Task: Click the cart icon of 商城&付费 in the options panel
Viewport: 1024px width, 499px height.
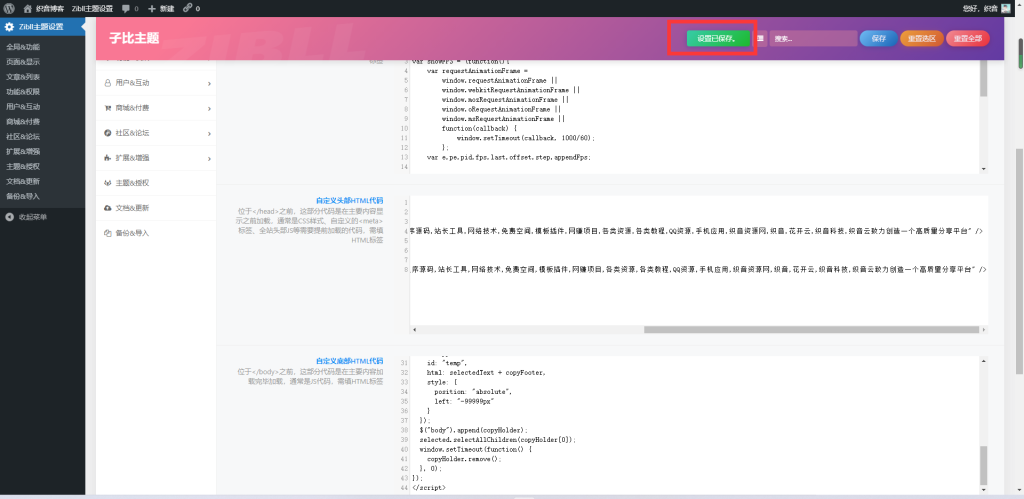Action: (108, 108)
